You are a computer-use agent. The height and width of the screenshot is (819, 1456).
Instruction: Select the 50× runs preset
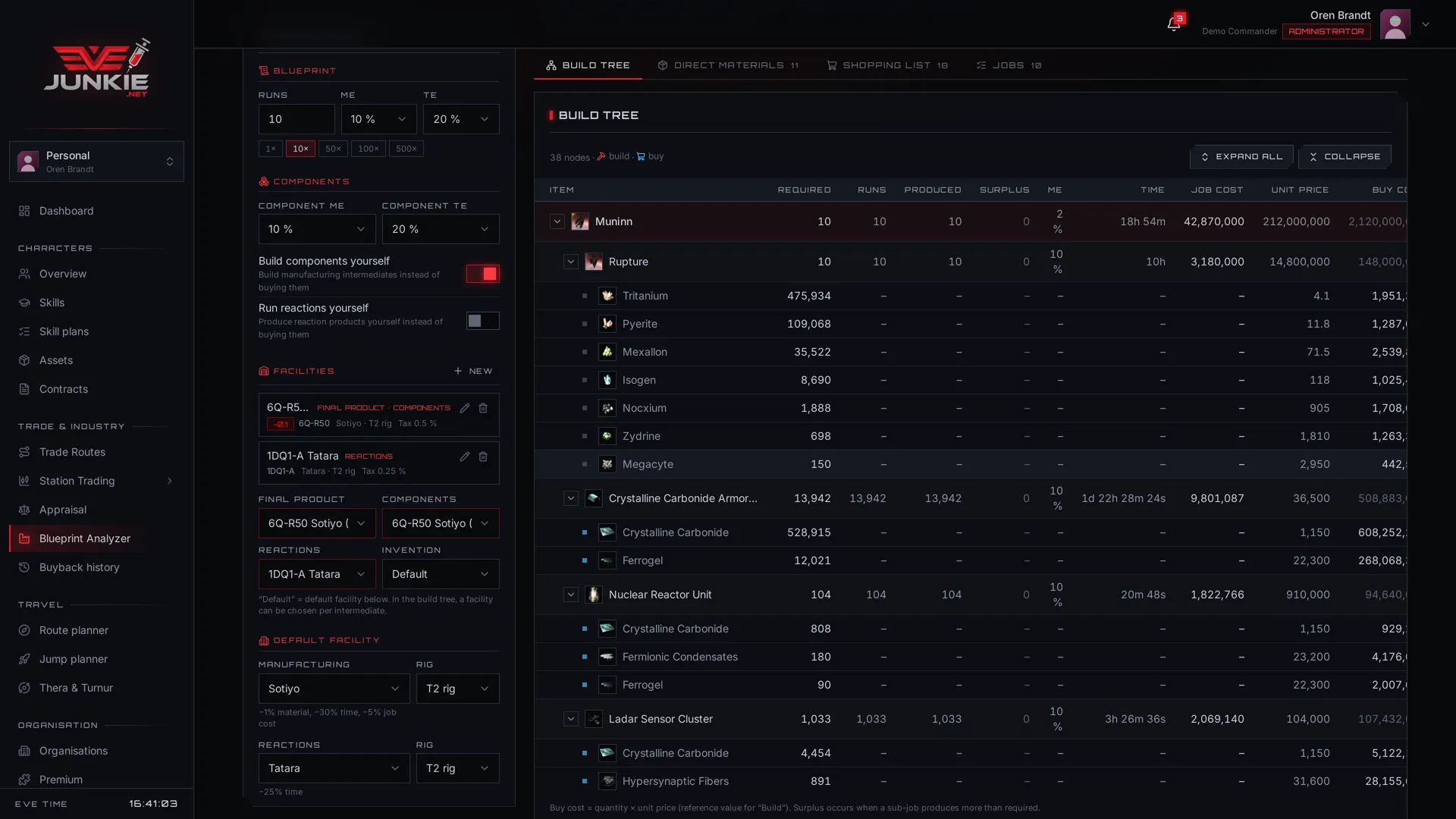click(333, 149)
